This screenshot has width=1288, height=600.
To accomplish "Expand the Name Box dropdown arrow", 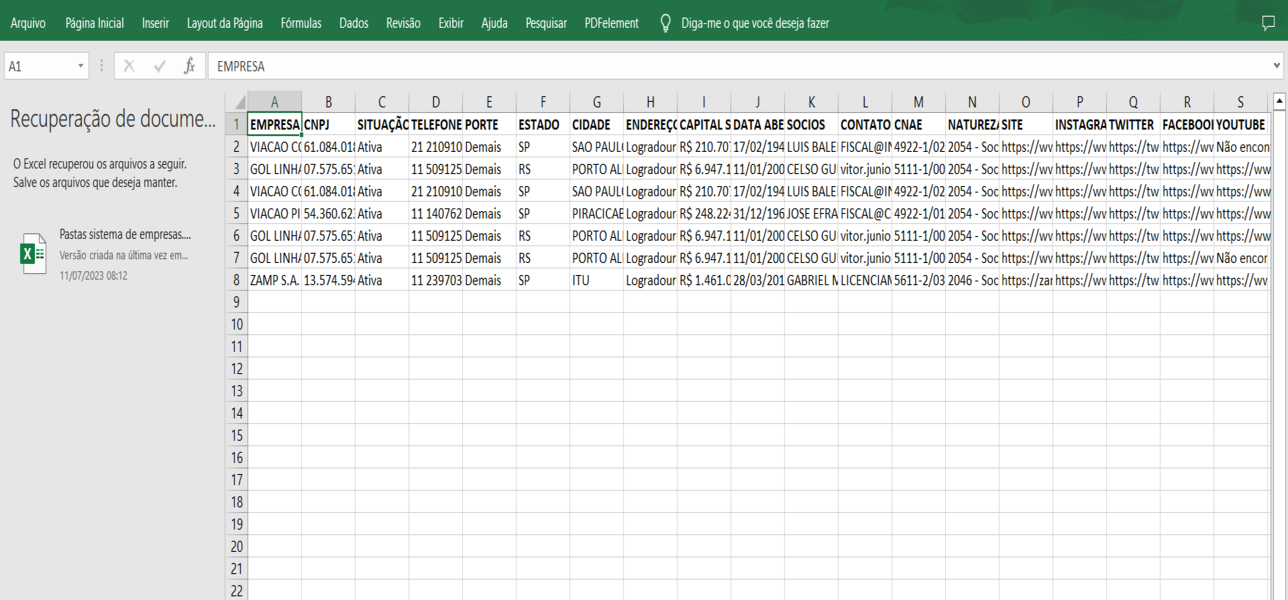I will click(x=81, y=66).
